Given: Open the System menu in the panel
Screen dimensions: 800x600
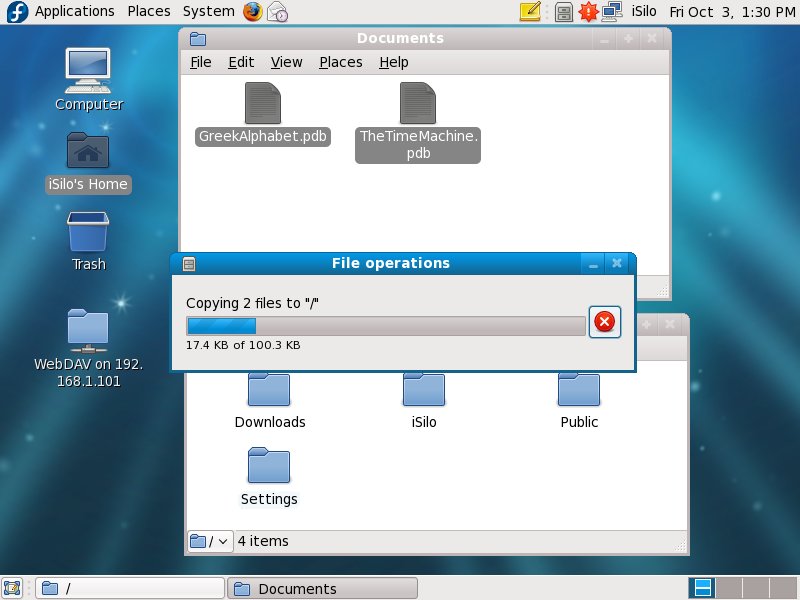Looking at the screenshot, I should coord(208,12).
